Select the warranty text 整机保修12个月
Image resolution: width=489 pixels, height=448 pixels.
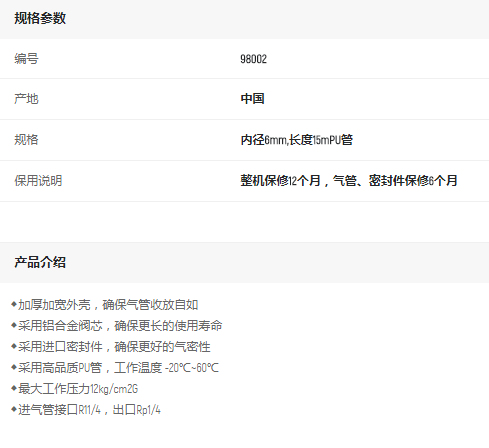(280, 181)
